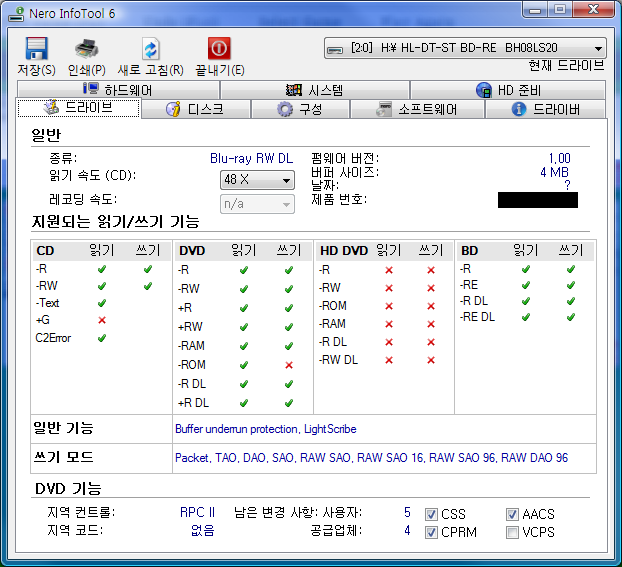Click the blue info icon on 드라이버 tab
Viewport: 622px width, 567px height.
[519, 109]
